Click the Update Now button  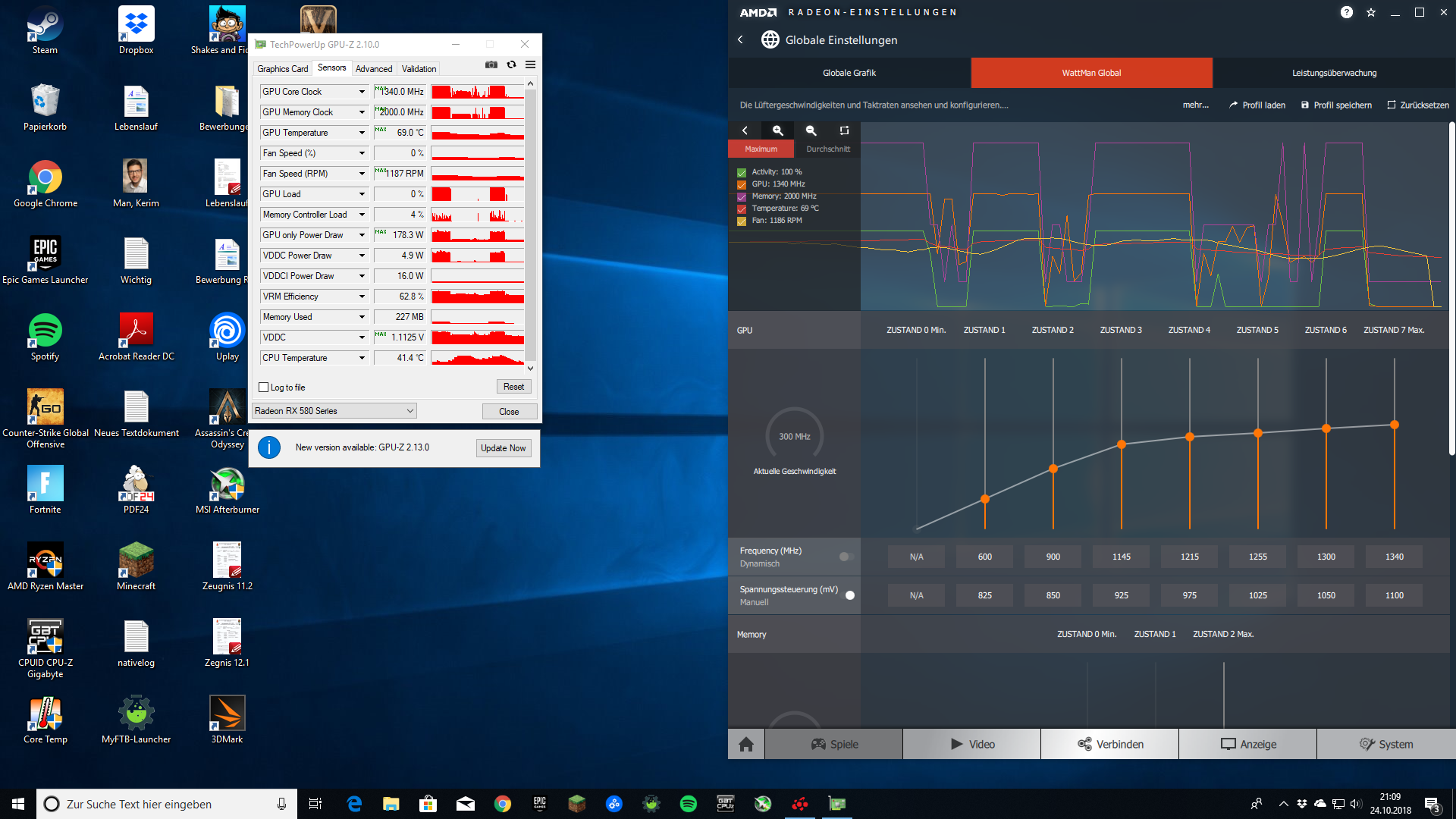(x=503, y=448)
